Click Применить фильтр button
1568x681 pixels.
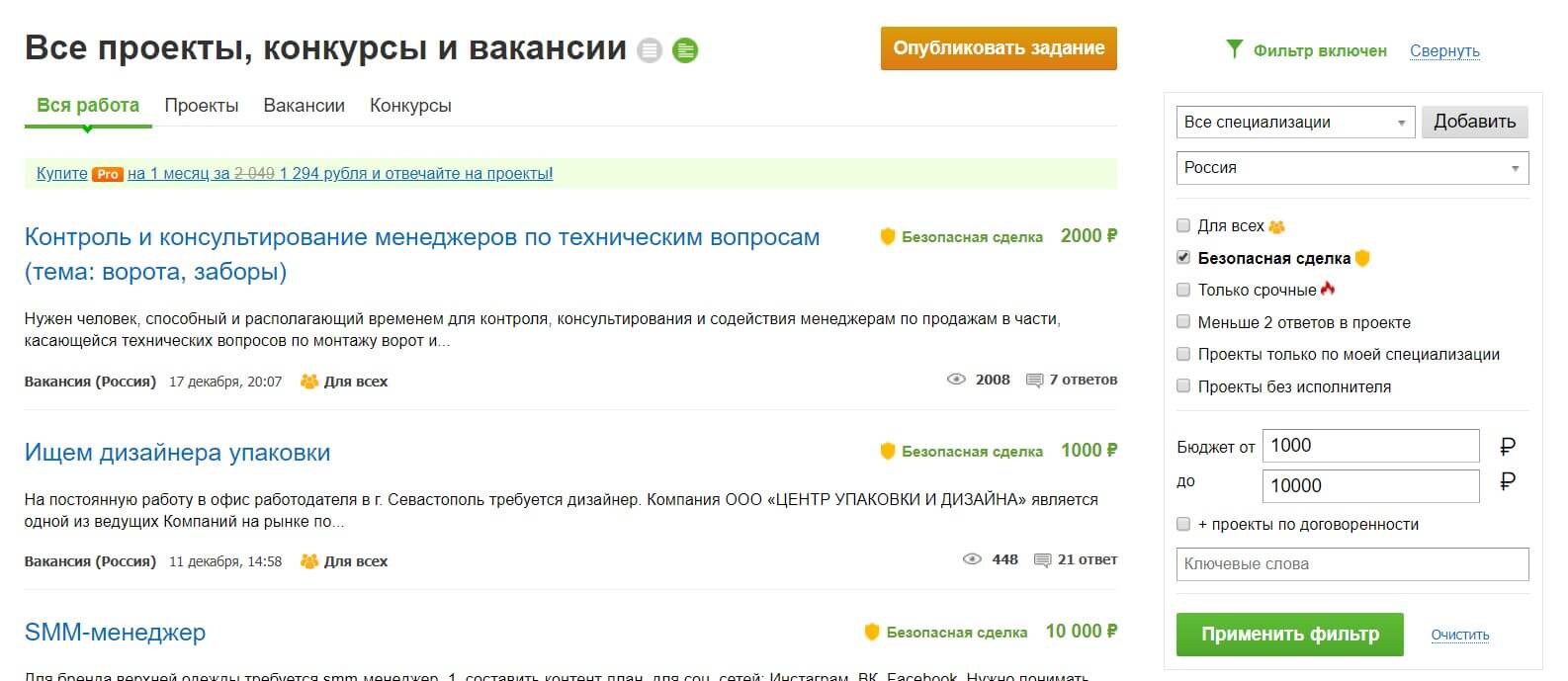1290,635
